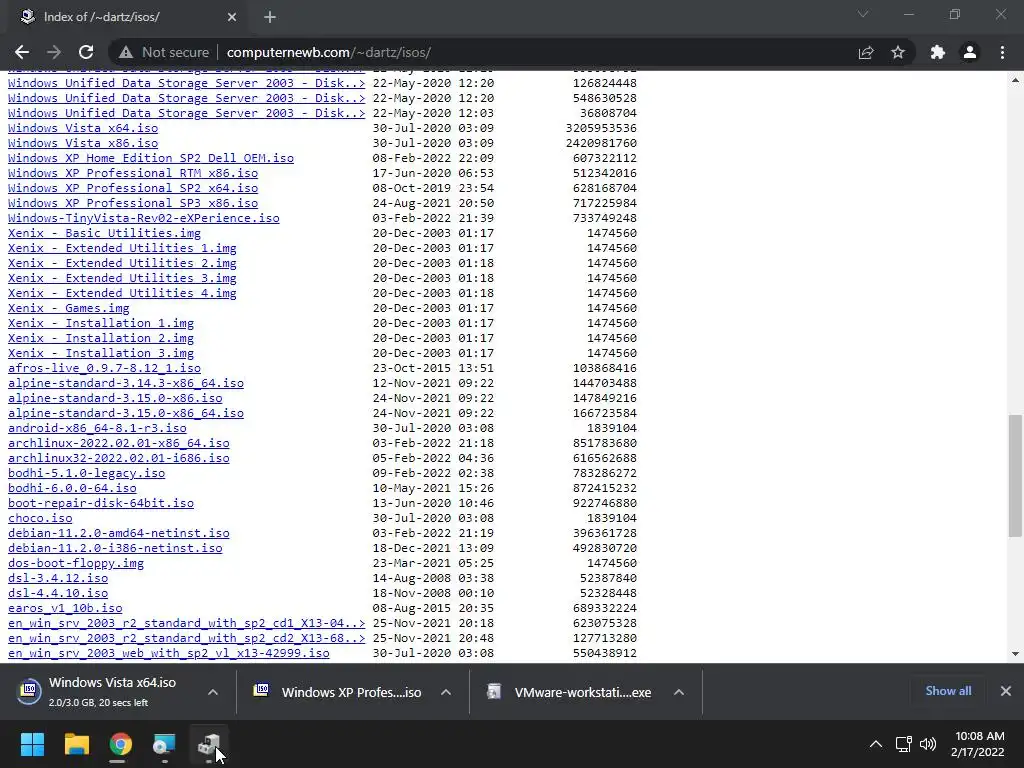
Task: Open Windows XP Professional RTM x86.iso
Action: click(133, 173)
